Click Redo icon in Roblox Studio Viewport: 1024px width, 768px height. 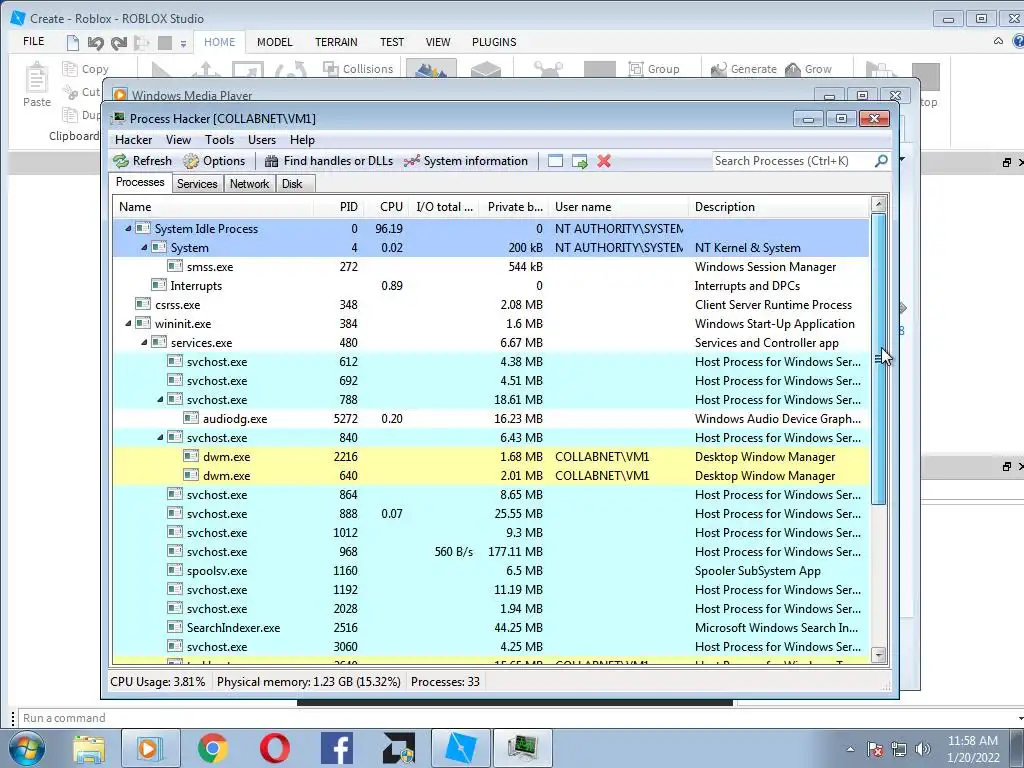119,43
